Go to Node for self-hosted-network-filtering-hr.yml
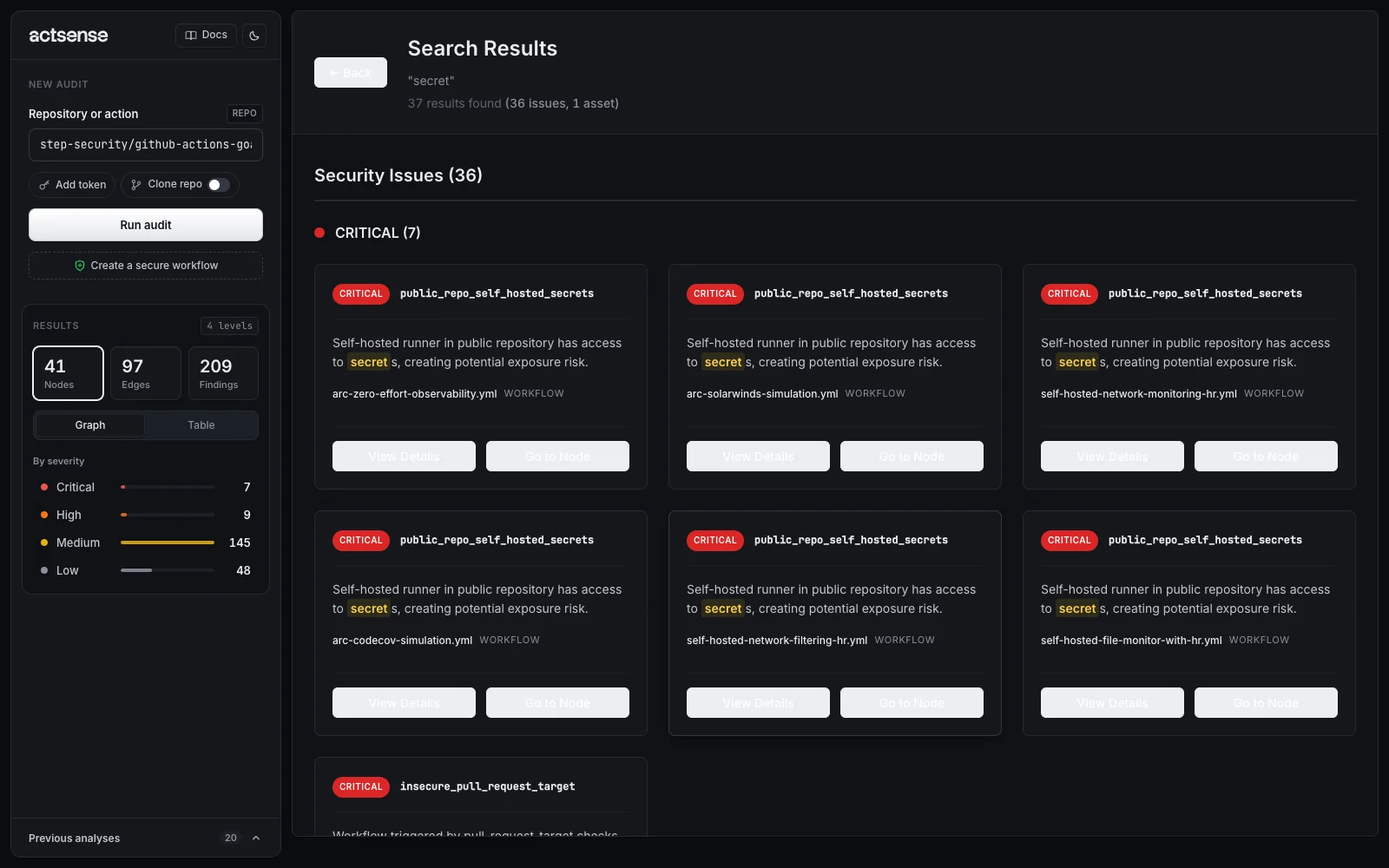The image size is (1389, 868). (912, 703)
